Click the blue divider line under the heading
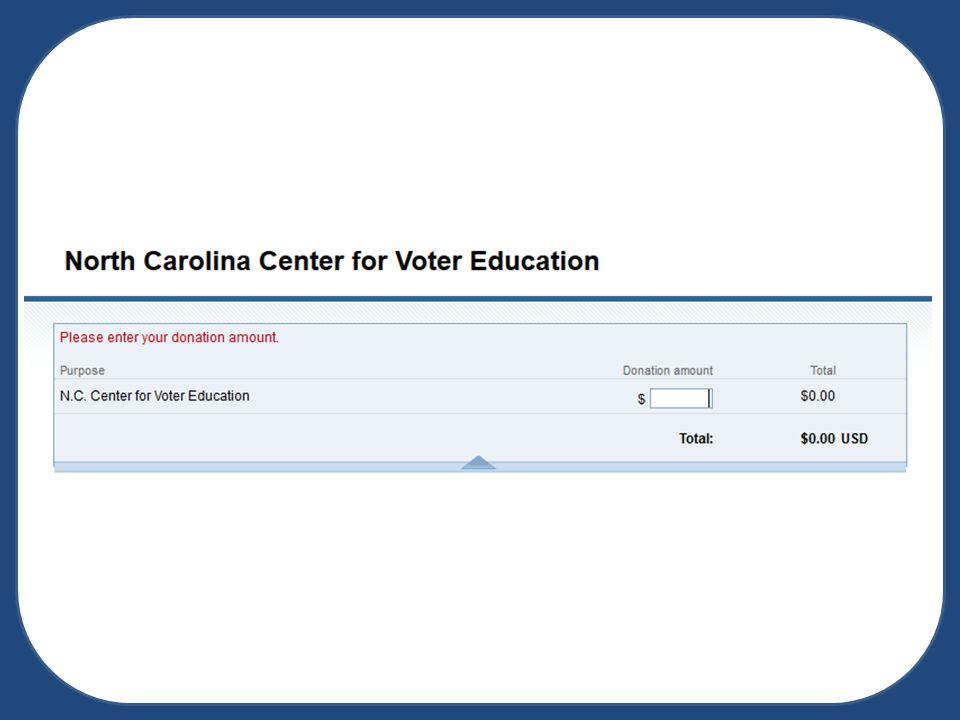Screen dimensions: 960x720 click(478, 299)
